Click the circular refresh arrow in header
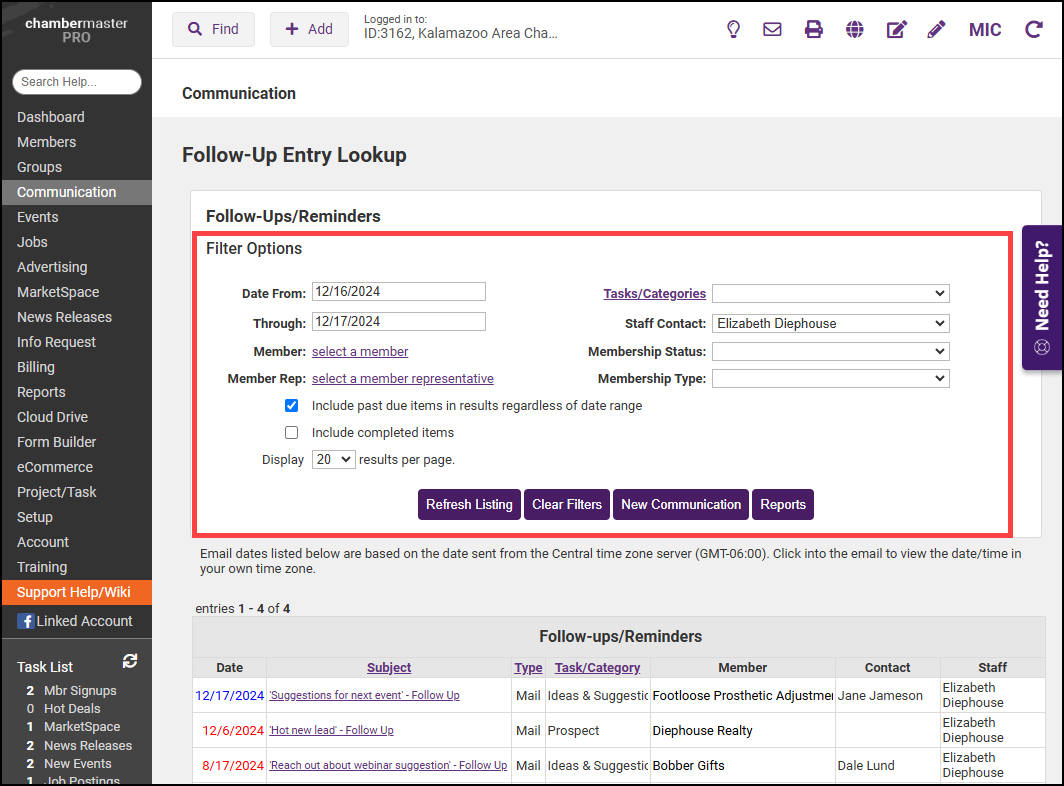Screen dimensions: 1064x786 (x=1034, y=29)
